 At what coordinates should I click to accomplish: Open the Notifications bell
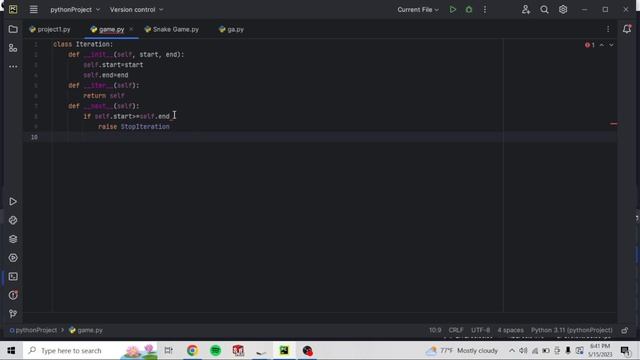[x=627, y=29]
